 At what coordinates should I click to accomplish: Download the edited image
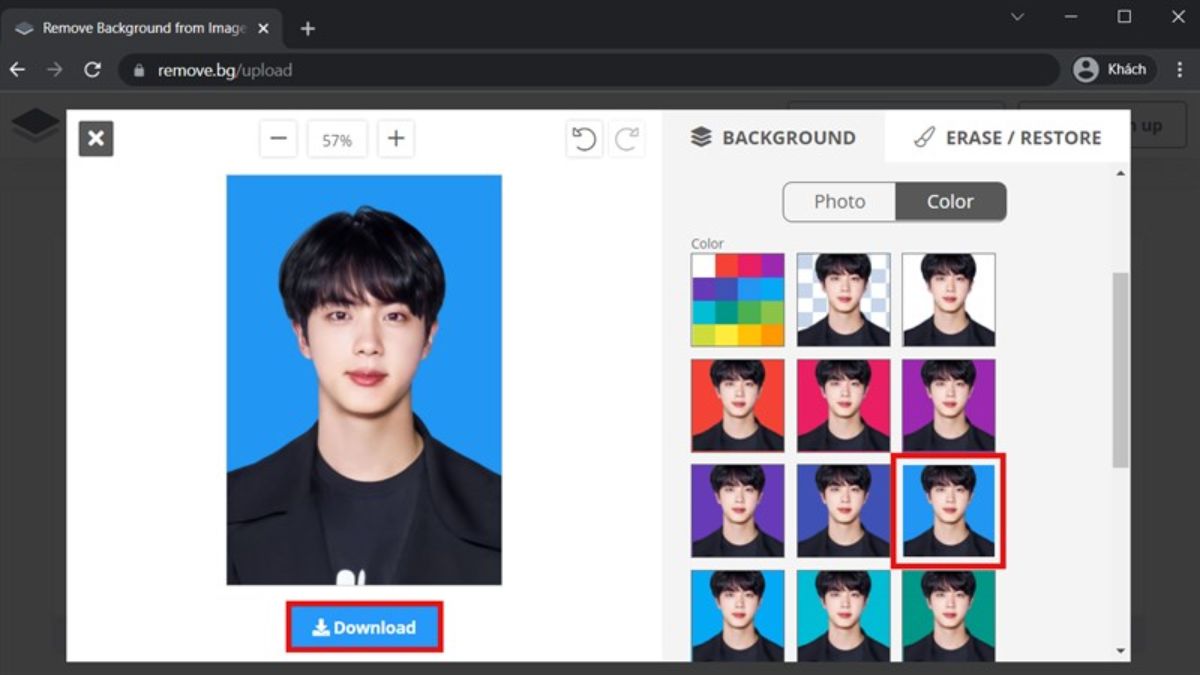coord(364,628)
